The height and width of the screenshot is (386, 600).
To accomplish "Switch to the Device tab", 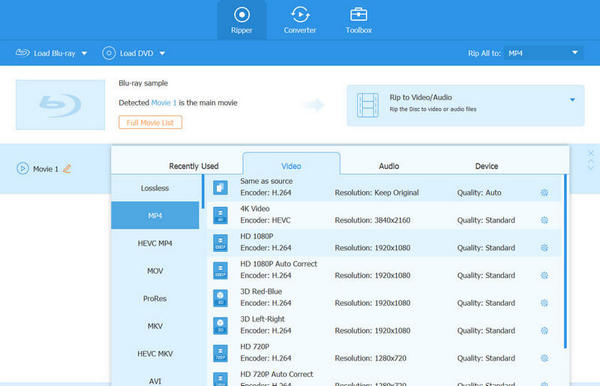I will (x=486, y=166).
